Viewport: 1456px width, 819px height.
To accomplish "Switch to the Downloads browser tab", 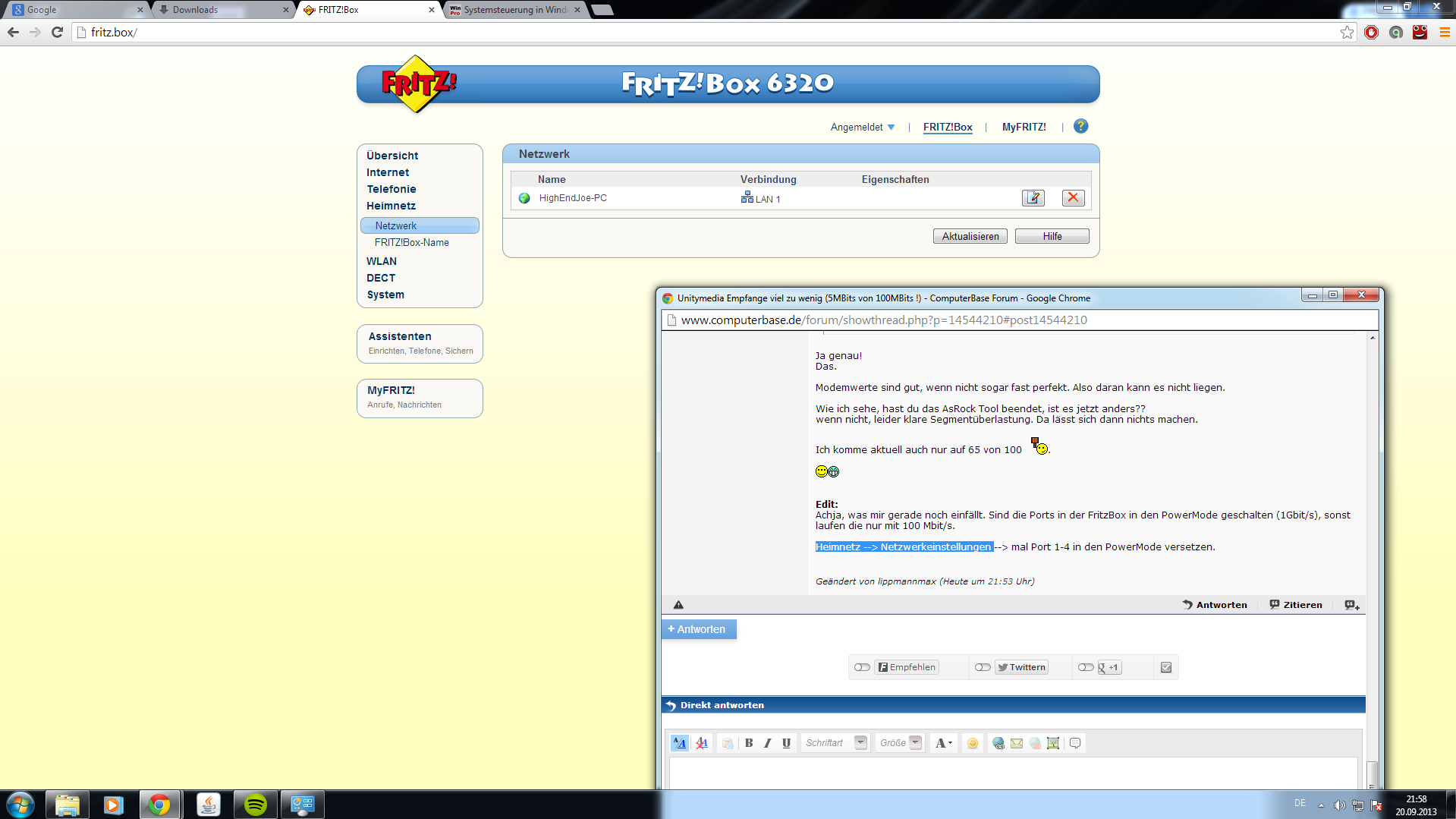I will pyautogui.click(x=224, y=10).
